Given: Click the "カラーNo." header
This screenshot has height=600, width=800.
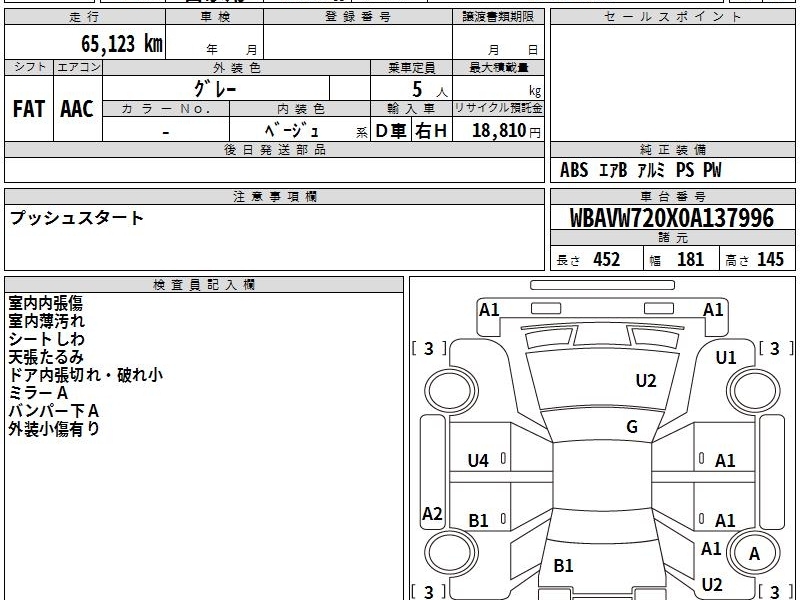Looking at the screenshot, I should click(x=166, y=109).
